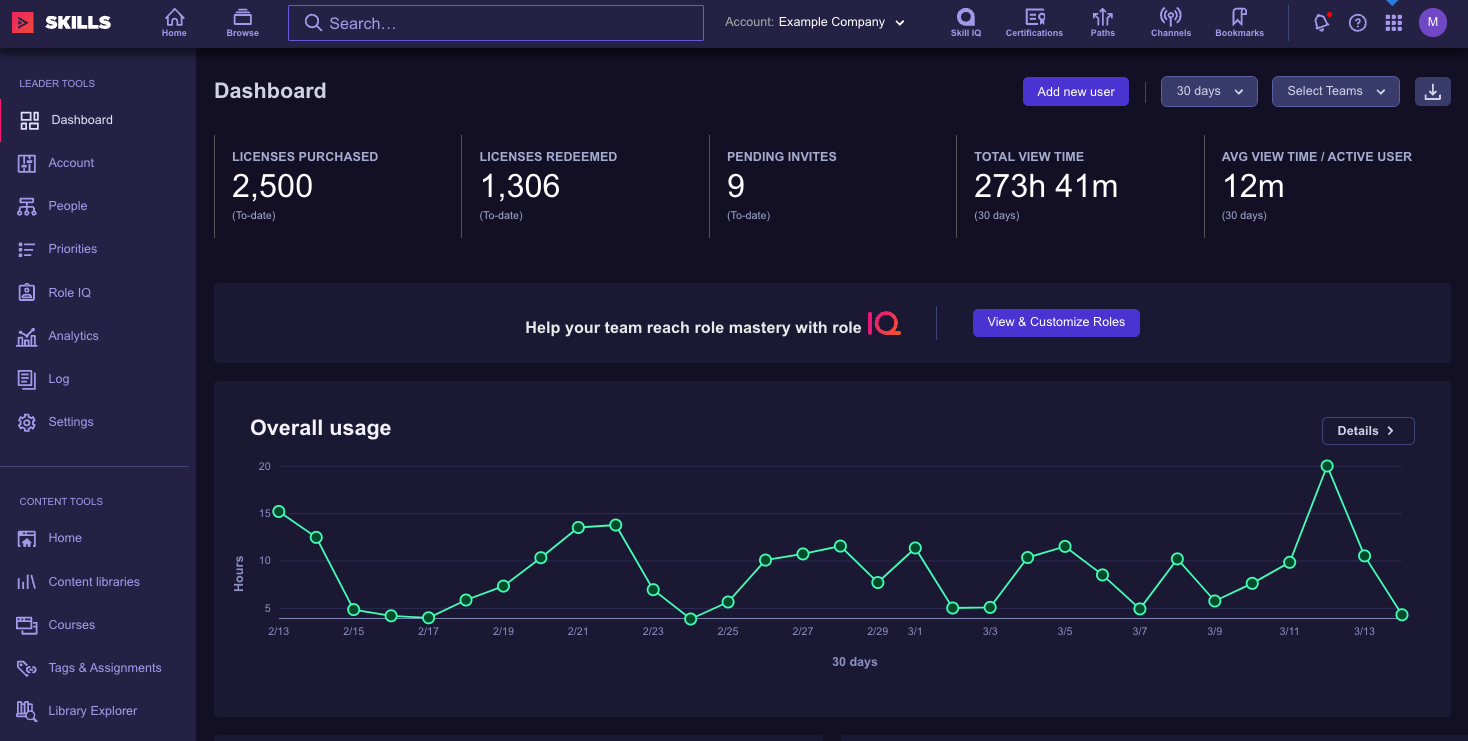Click the Add new user button
The width and height of the screenshot is (1468, 741).
1075,91
